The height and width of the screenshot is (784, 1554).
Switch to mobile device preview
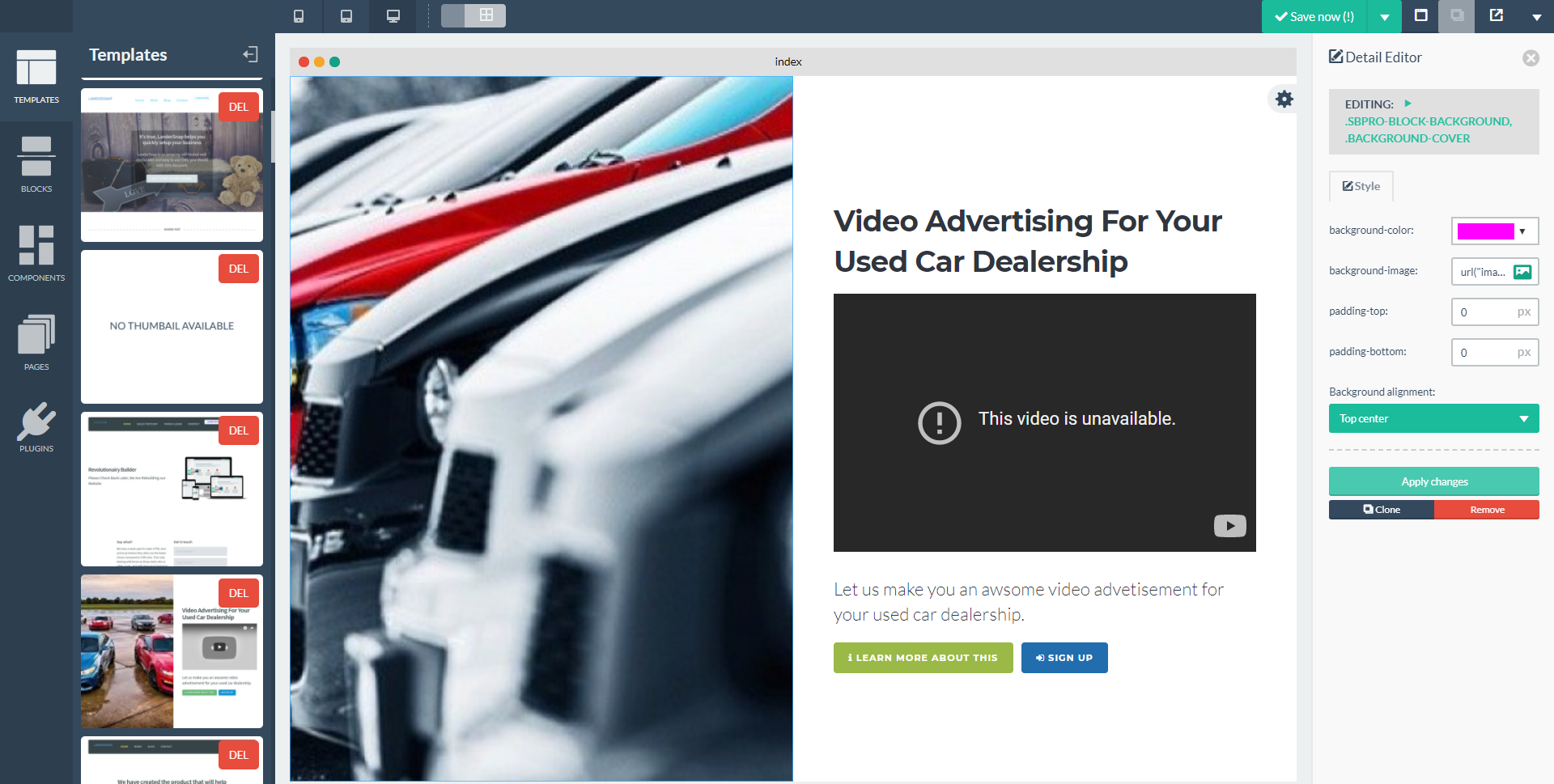point(299,16)
